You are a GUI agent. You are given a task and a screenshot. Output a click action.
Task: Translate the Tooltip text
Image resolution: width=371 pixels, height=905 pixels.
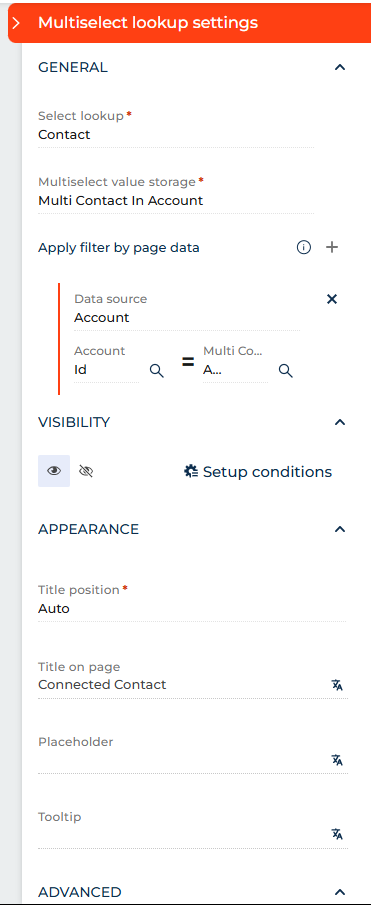coord(338,834)
